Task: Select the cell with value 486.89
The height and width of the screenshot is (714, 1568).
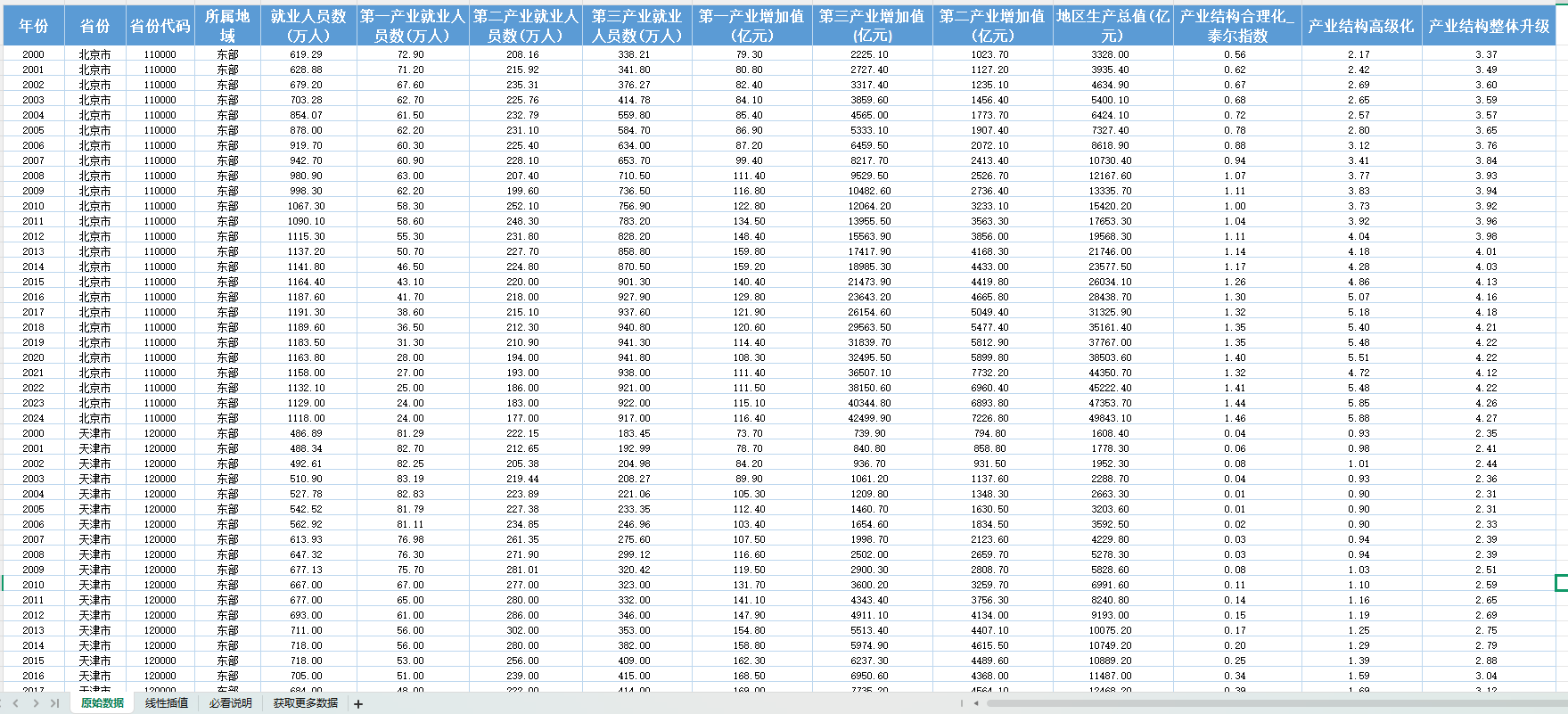Action: point(308,433)
